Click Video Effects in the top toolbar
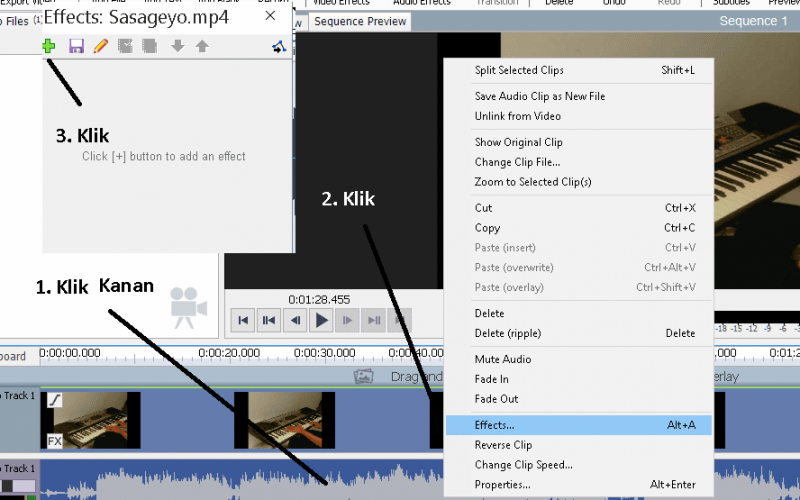 [x=341, y=3]
